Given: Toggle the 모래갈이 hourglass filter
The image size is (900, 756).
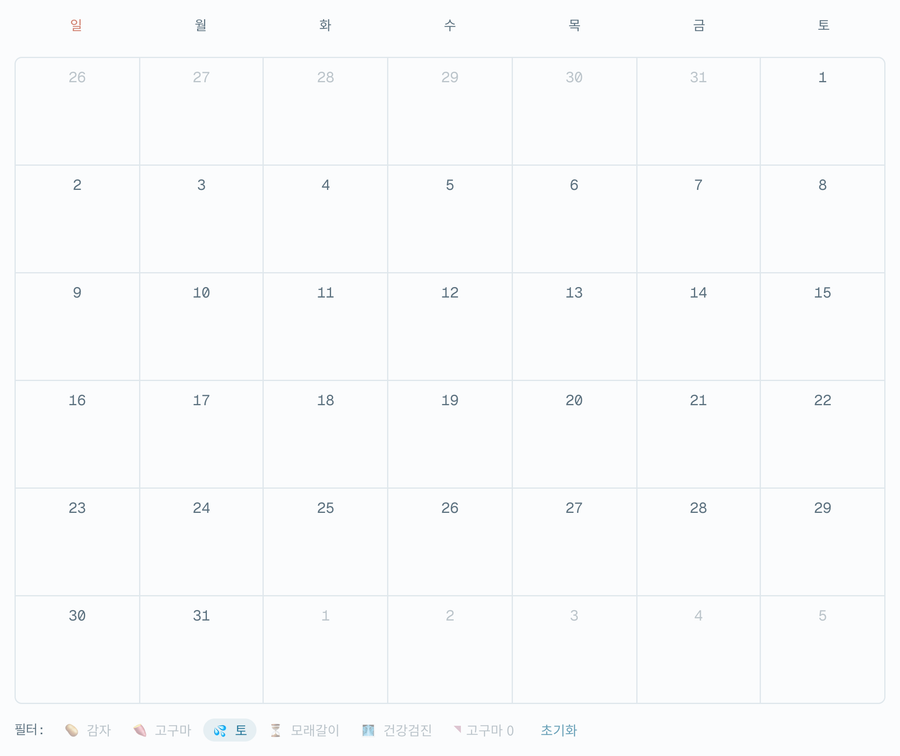Looking at the screenshot, I should [305, 730].
